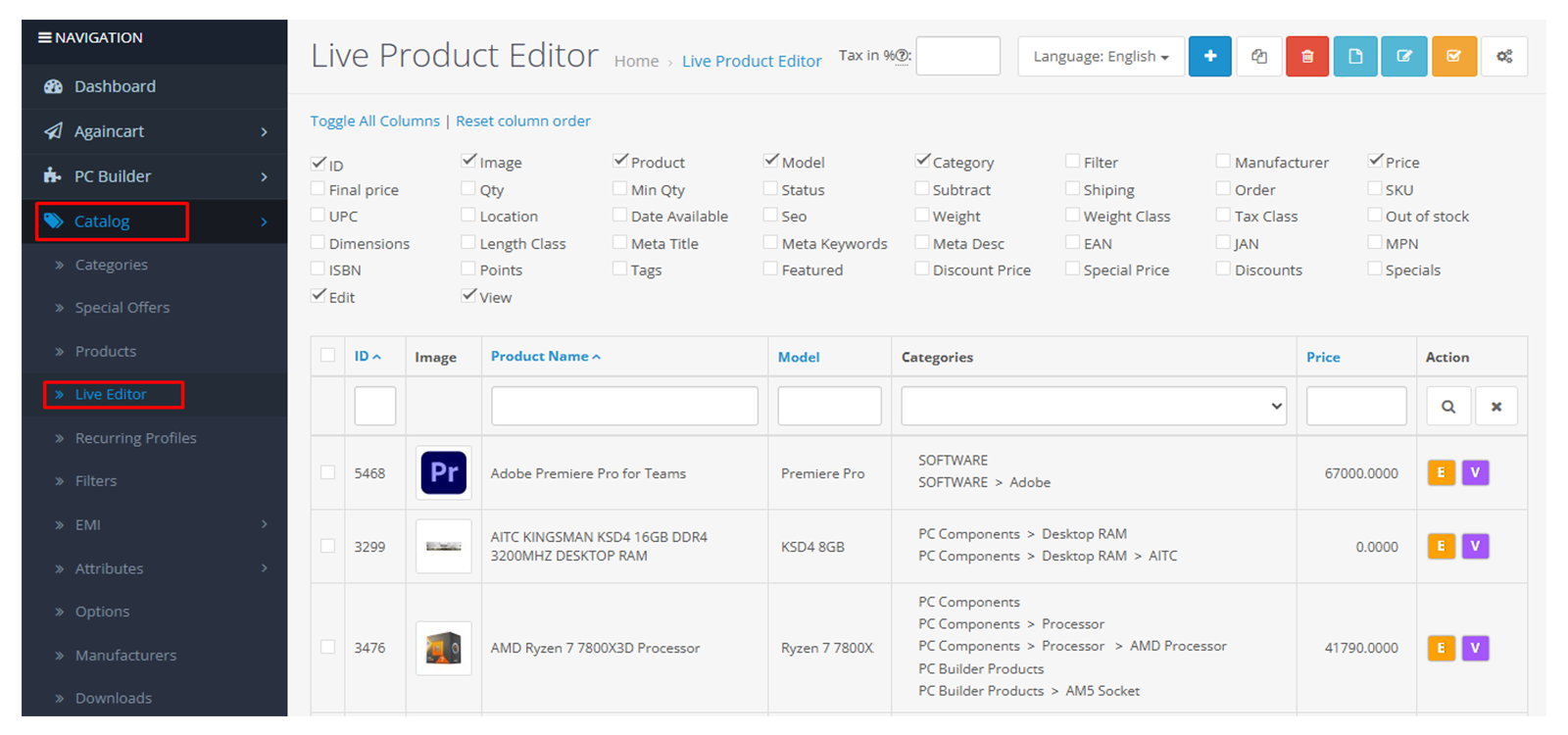
Task: Click the light blue document icon button
Action: tap(1355, 57)
